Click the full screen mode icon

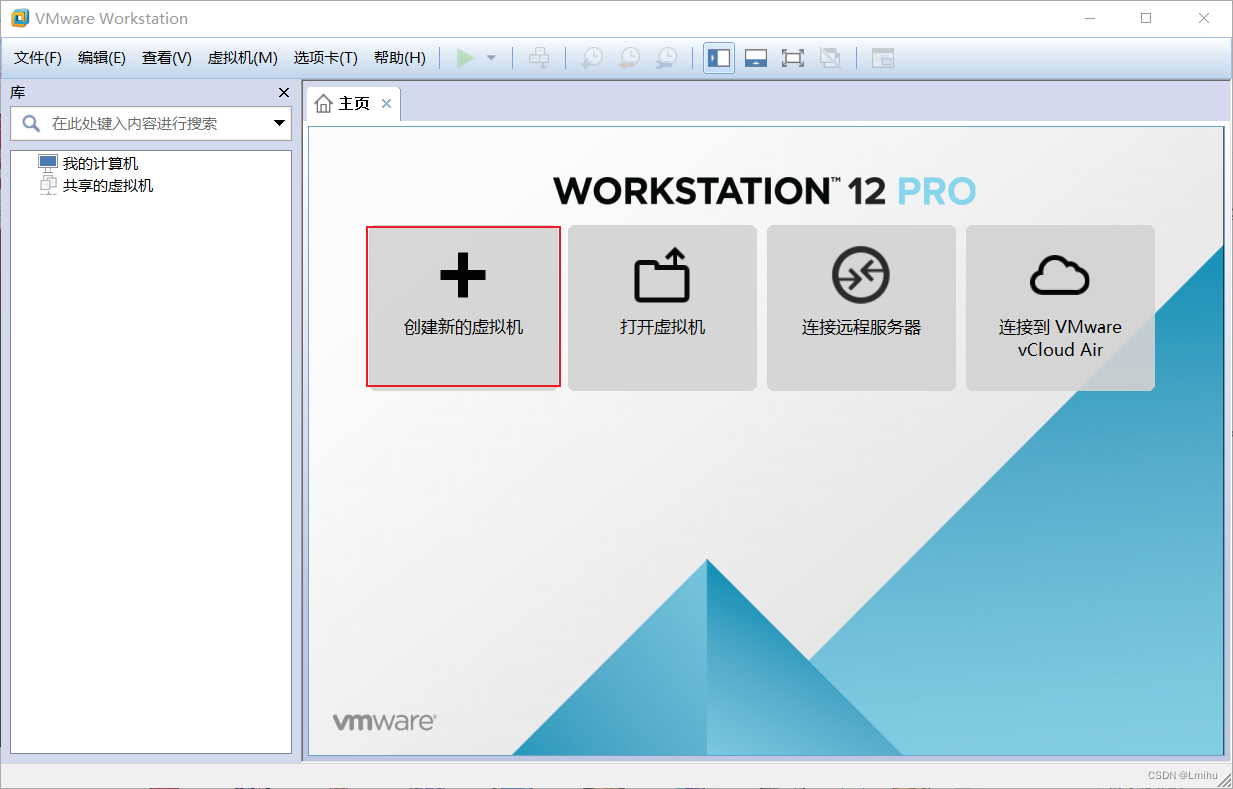click(793, 58)
